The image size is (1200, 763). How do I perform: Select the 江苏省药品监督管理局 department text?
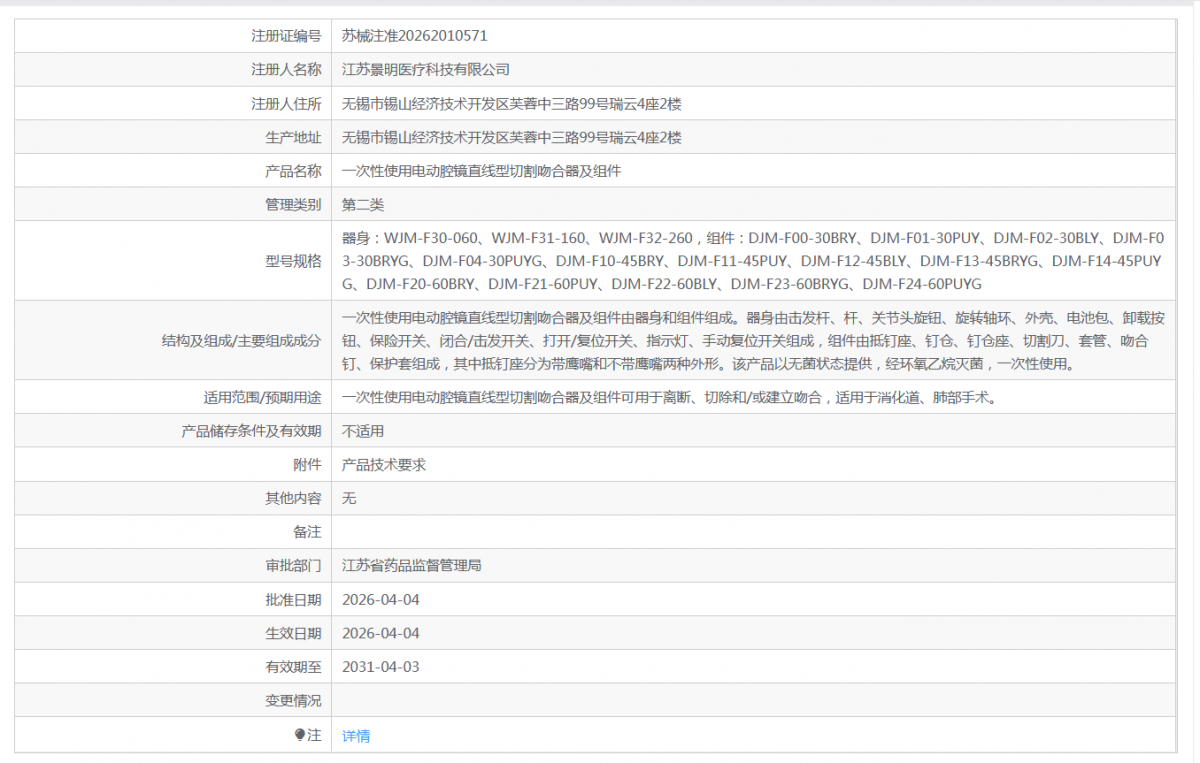tap(412, 566)
